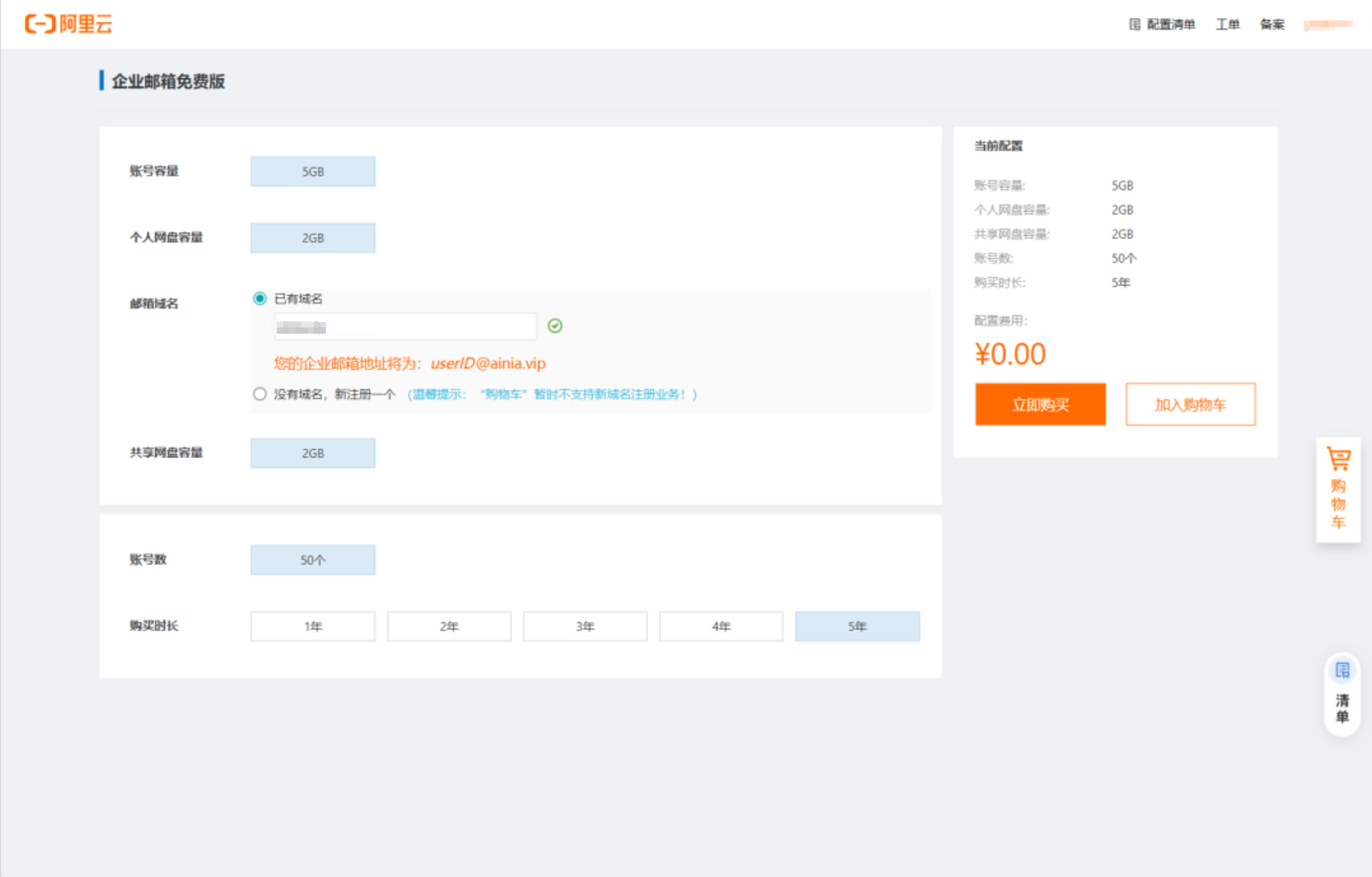
Task: Click the 加入购物车 button
Action: (1190, 404)
